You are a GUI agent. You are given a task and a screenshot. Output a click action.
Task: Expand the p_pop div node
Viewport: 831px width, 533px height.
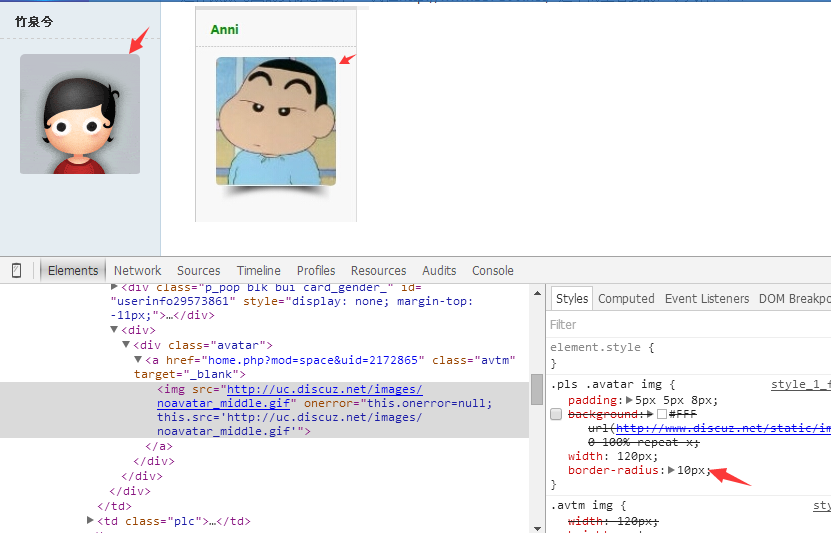114,287
